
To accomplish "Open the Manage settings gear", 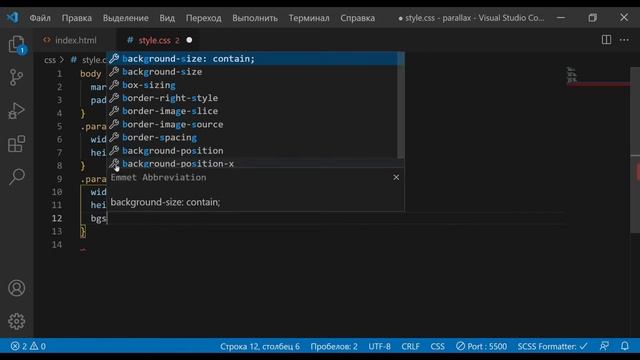I will point(16,321).
